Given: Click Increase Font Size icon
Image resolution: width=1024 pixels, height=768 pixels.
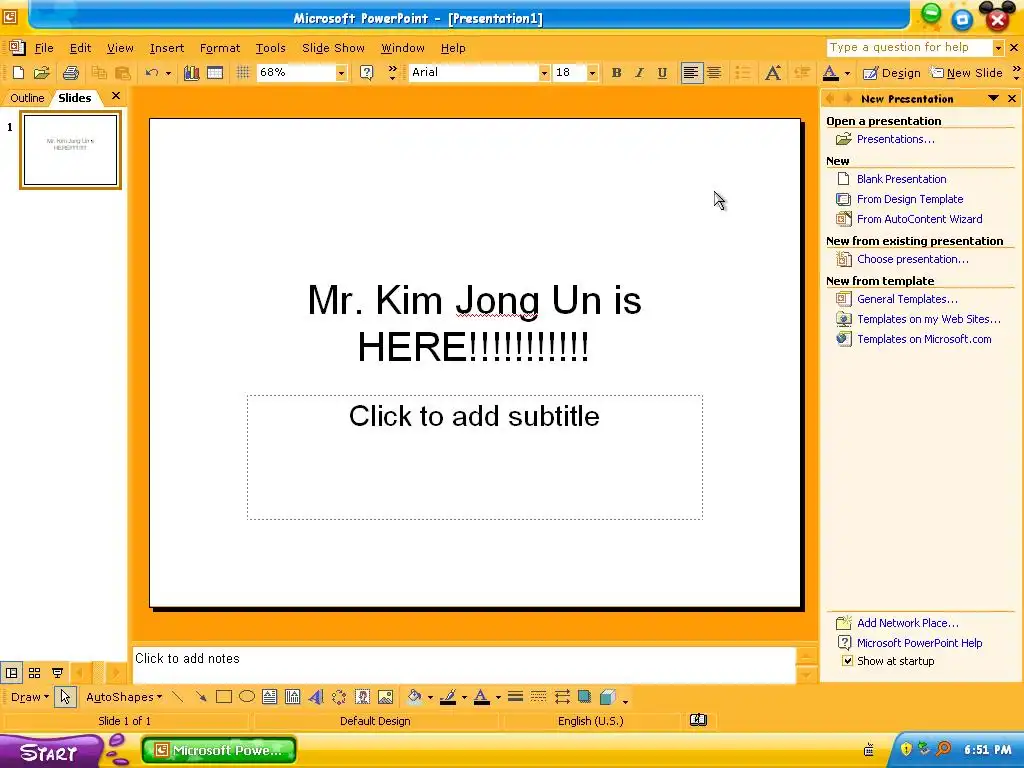Looking at the screenshot, I should pos(773,73).
